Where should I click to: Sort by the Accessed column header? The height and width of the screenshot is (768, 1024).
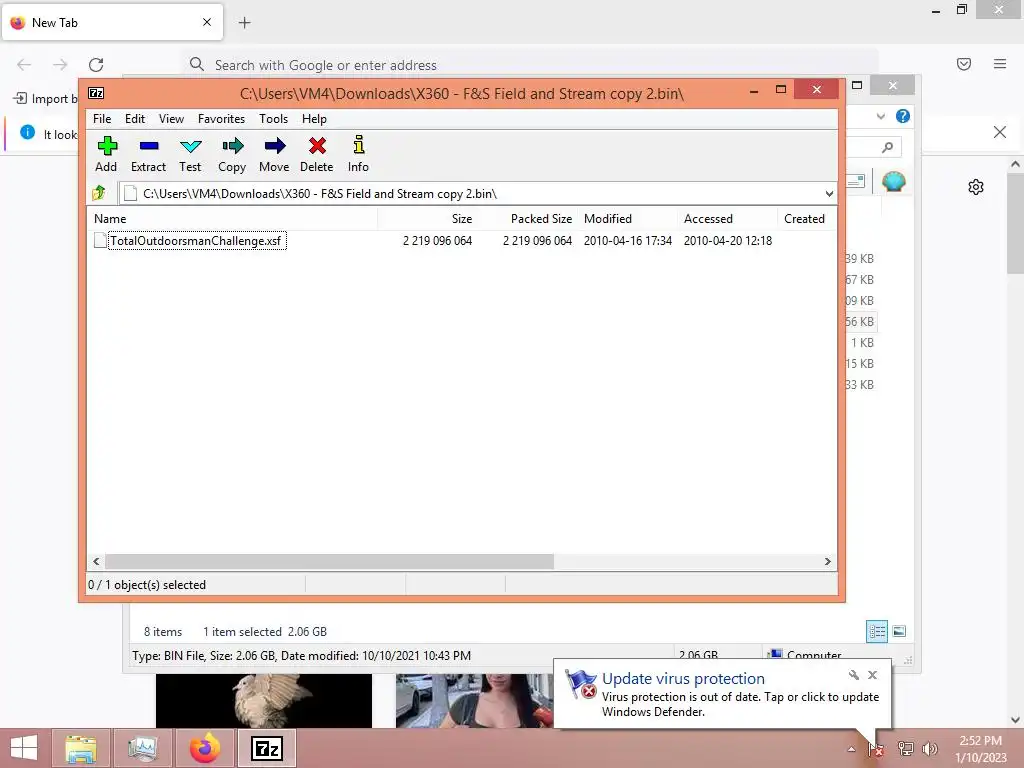point(728,219)
